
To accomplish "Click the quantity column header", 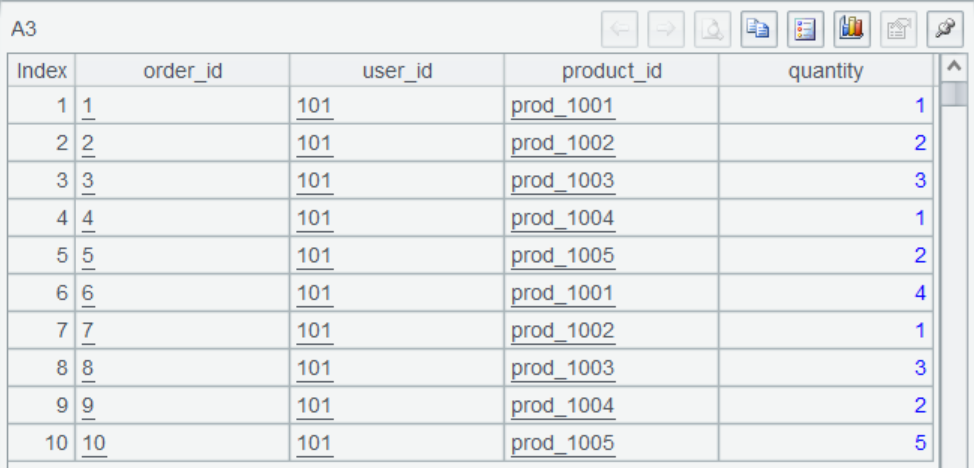I will (825, 71).
